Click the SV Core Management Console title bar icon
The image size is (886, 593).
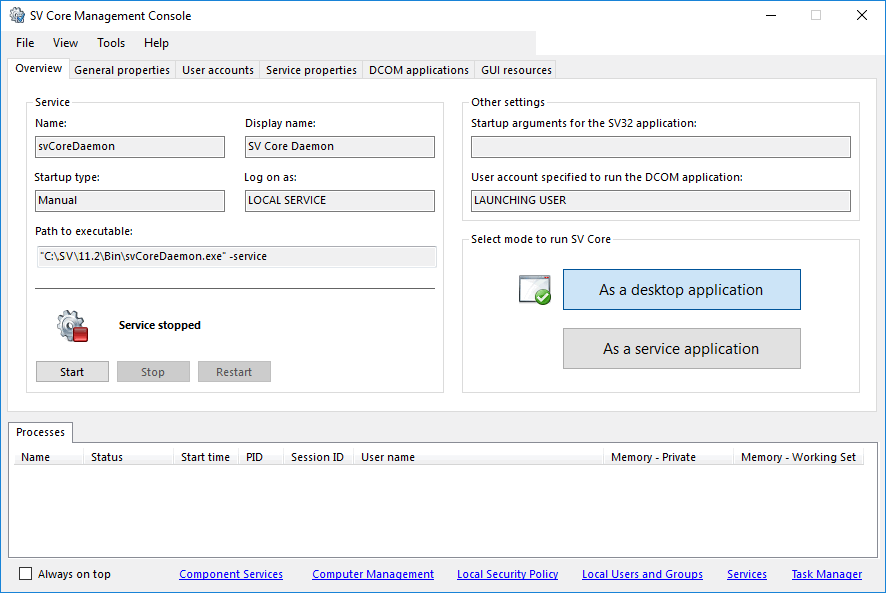pos(16,15)
